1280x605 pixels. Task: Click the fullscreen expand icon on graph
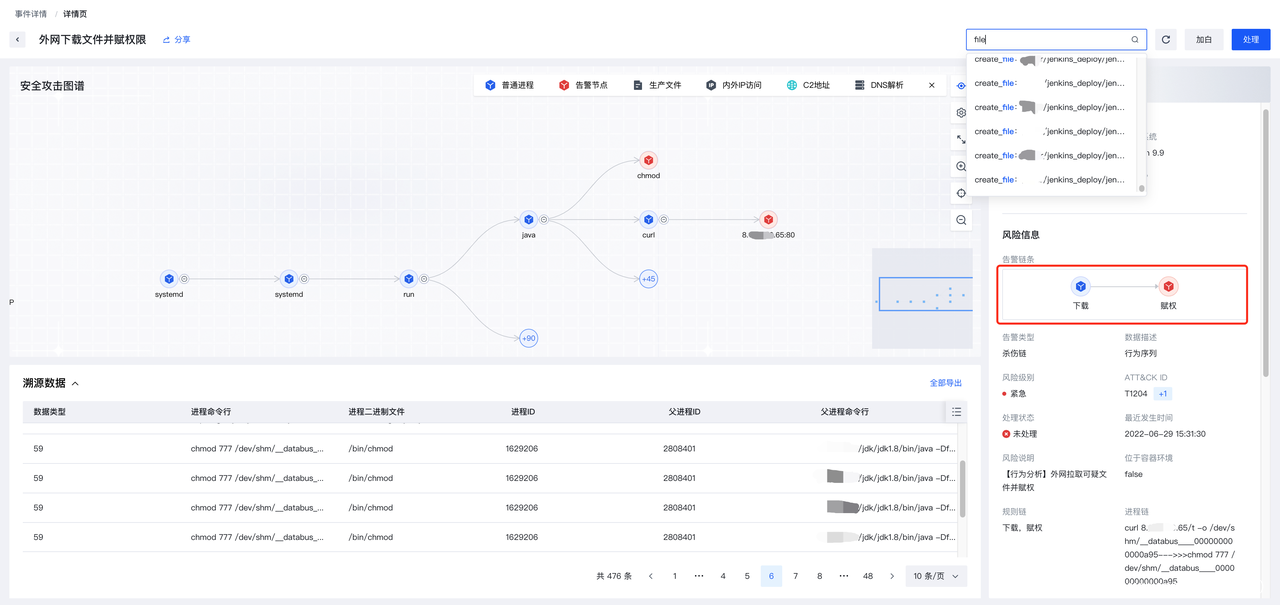[x=961, y=140]
